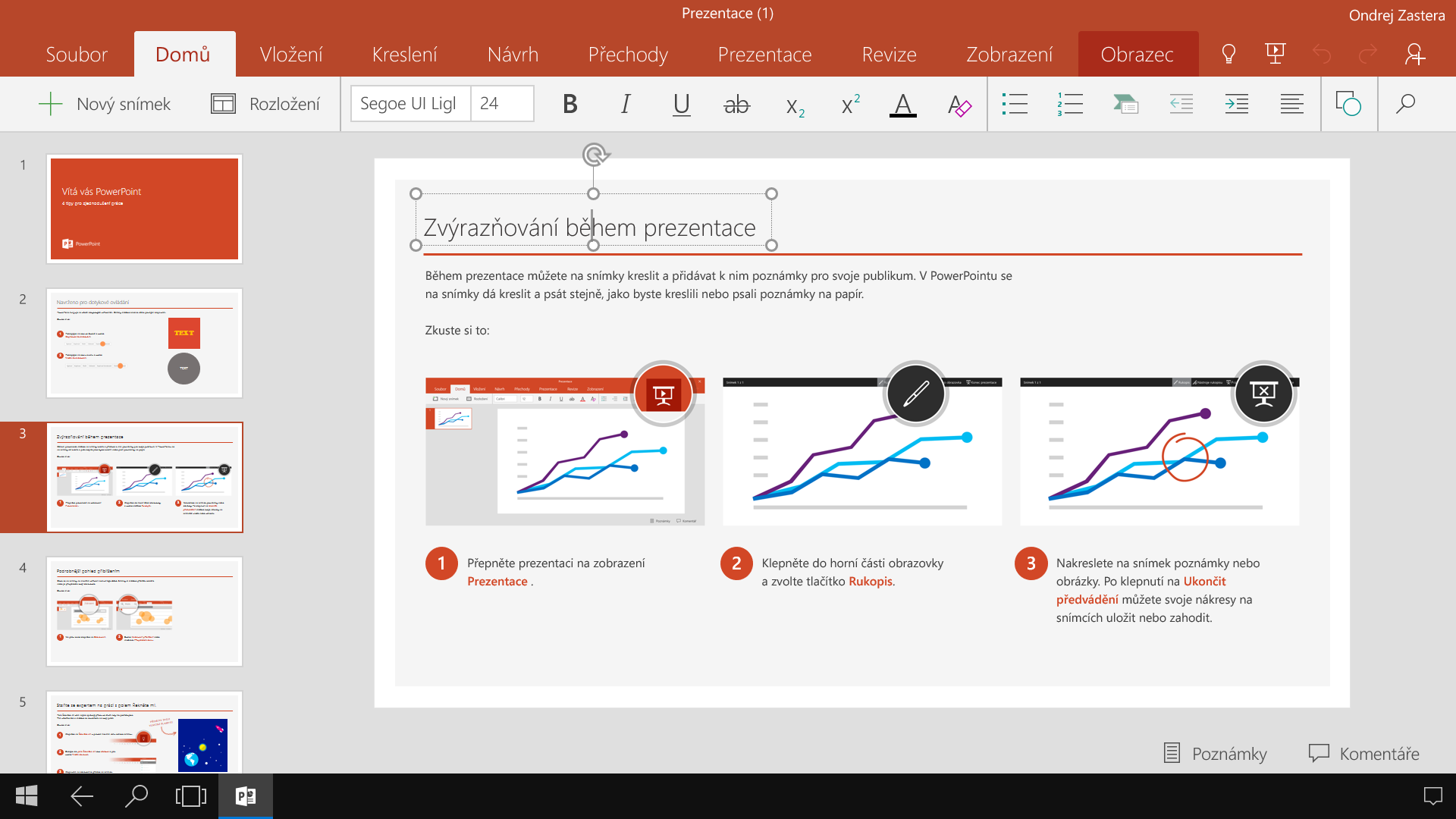Viewport: 1456px width, 819px height.
Task: Toggle bulleted list formatting
Action: pyautogui.click(x=1015, y=104)
